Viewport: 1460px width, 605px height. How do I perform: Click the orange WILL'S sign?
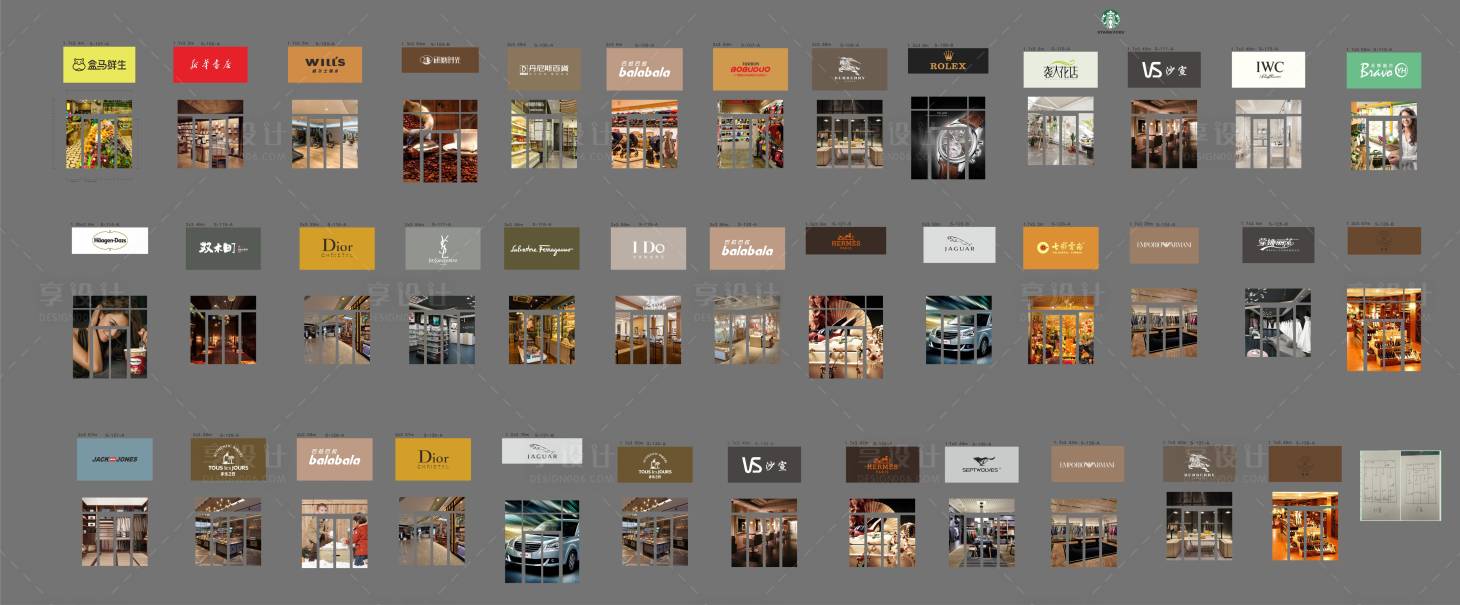coord(325,64)
